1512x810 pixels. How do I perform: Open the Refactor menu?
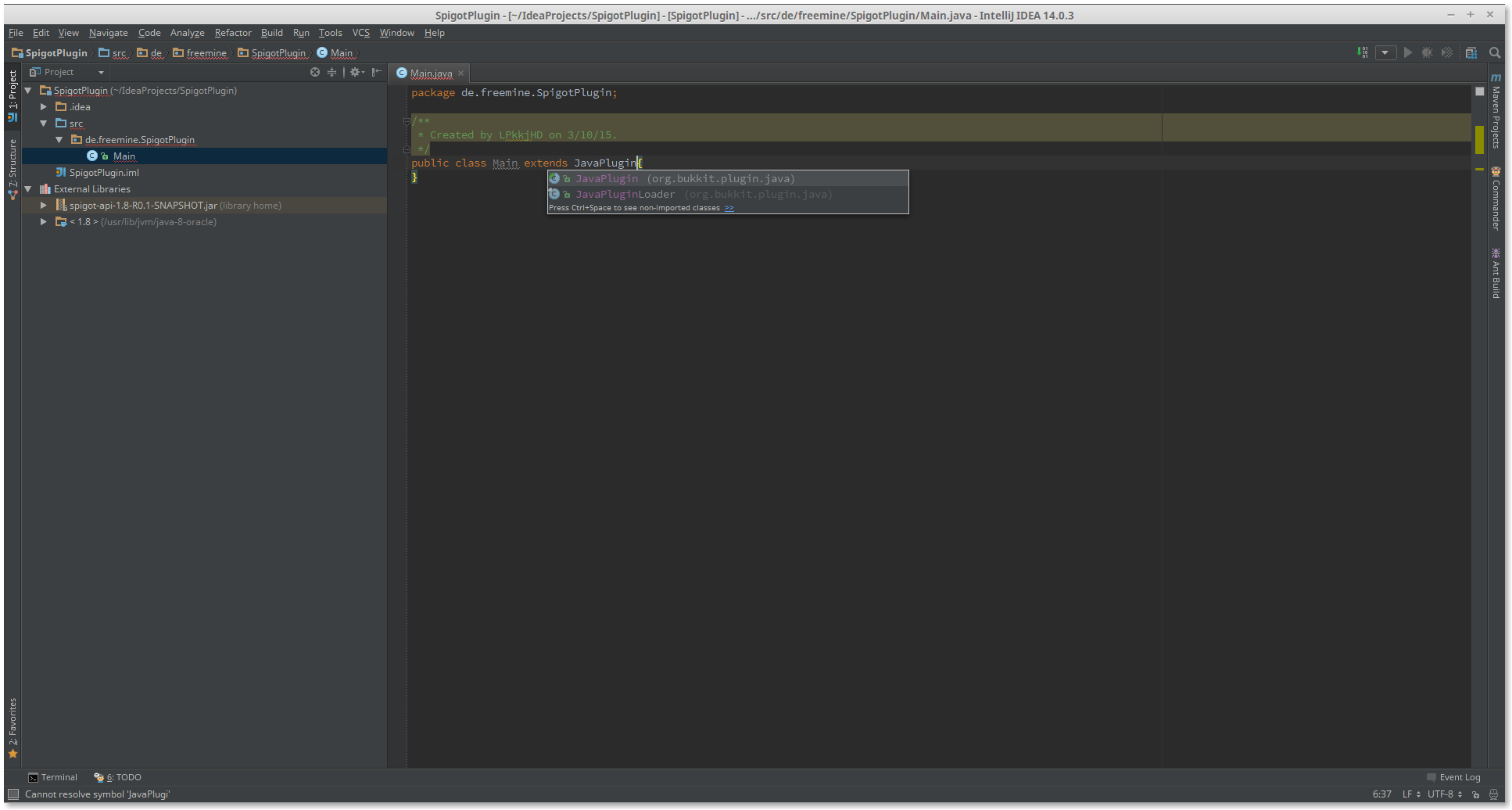(232, 33)
